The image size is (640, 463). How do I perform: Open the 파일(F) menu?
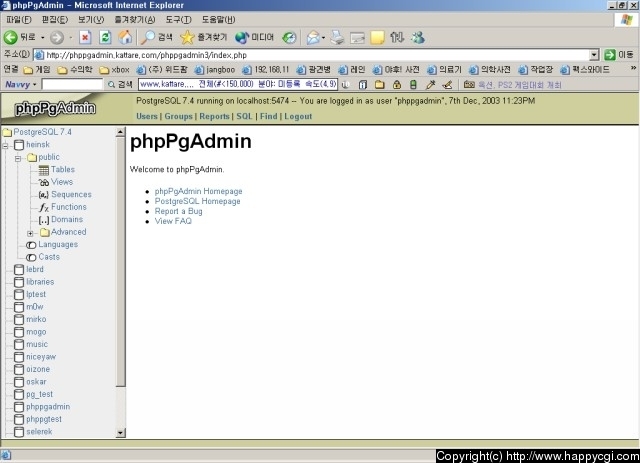[x=19, y=20]
